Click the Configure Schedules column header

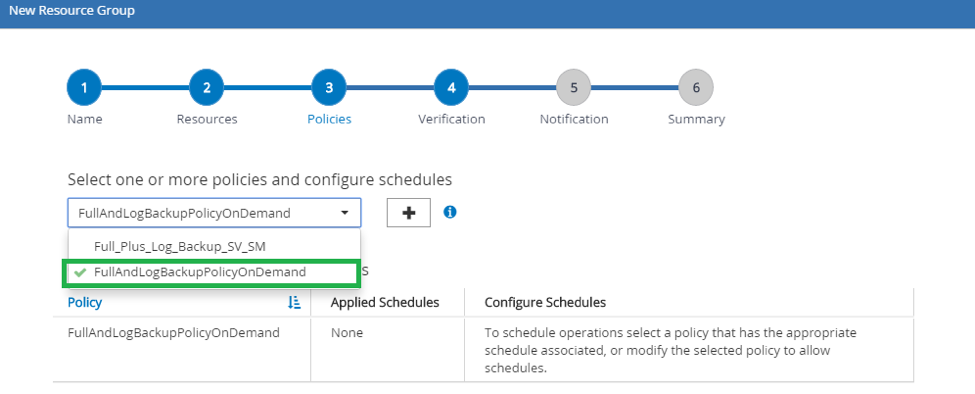pyautogui.click(x=545, y=303)
